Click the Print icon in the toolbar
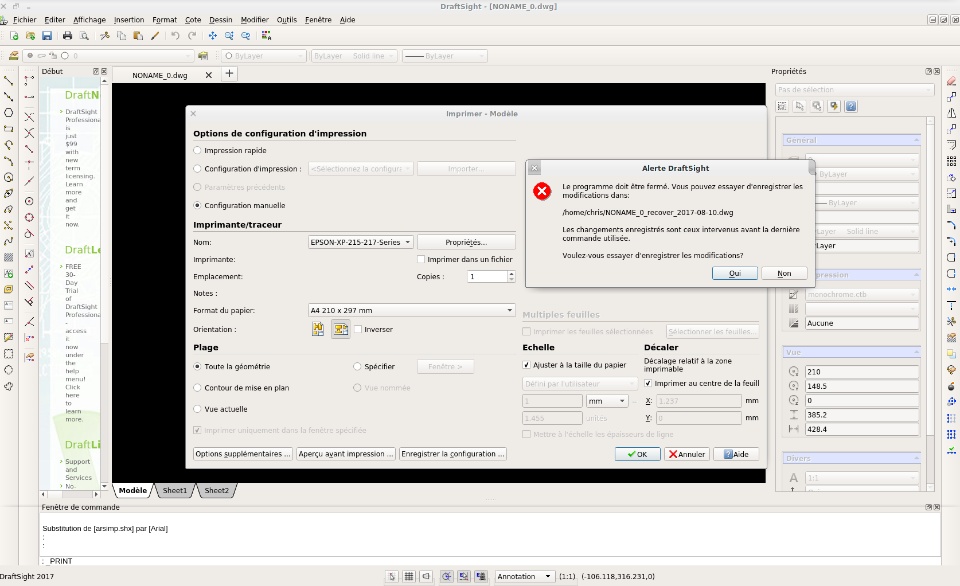Viewport: 960px width, 586px height. pos(67,36)
